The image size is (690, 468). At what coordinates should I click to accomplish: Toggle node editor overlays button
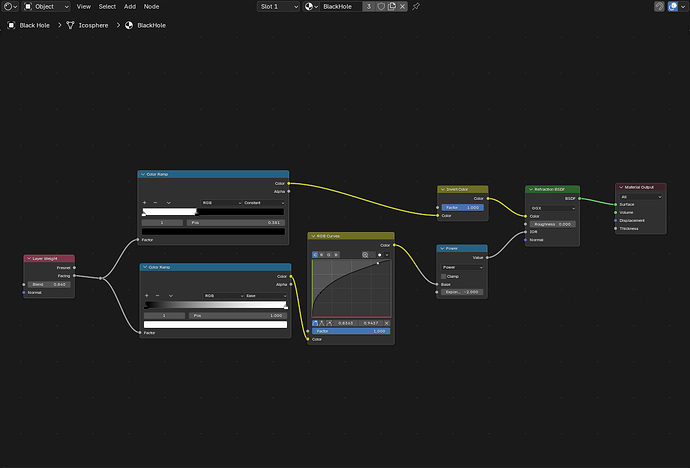point(672,7)
